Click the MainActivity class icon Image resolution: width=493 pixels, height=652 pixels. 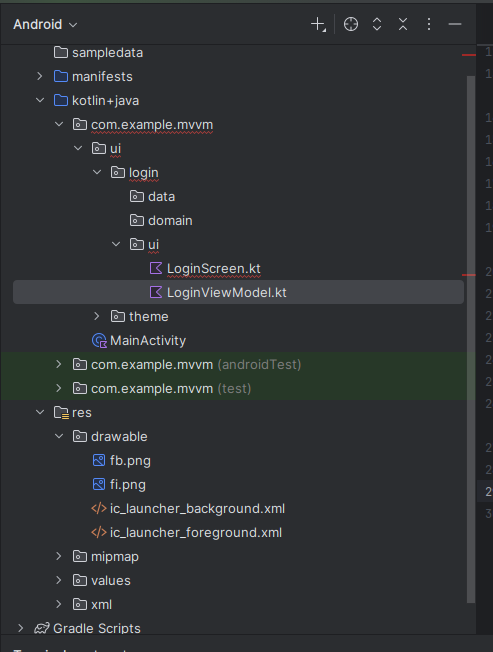tap(99, 341)
